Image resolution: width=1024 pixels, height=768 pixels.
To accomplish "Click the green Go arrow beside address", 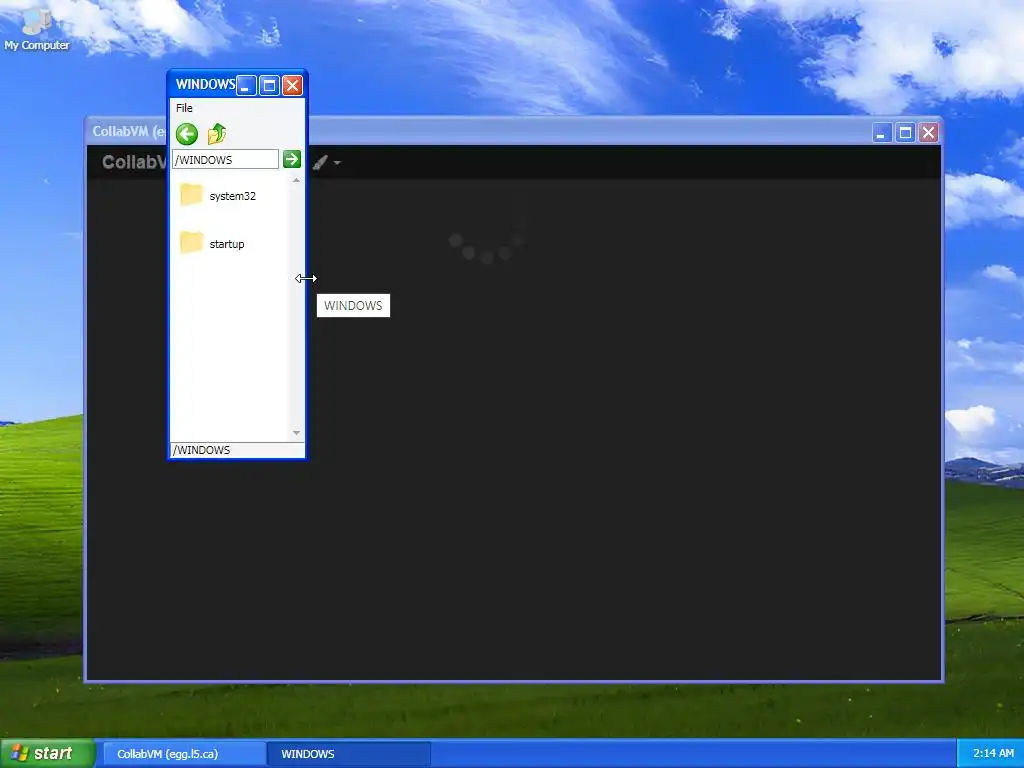I will click(292, 159).
